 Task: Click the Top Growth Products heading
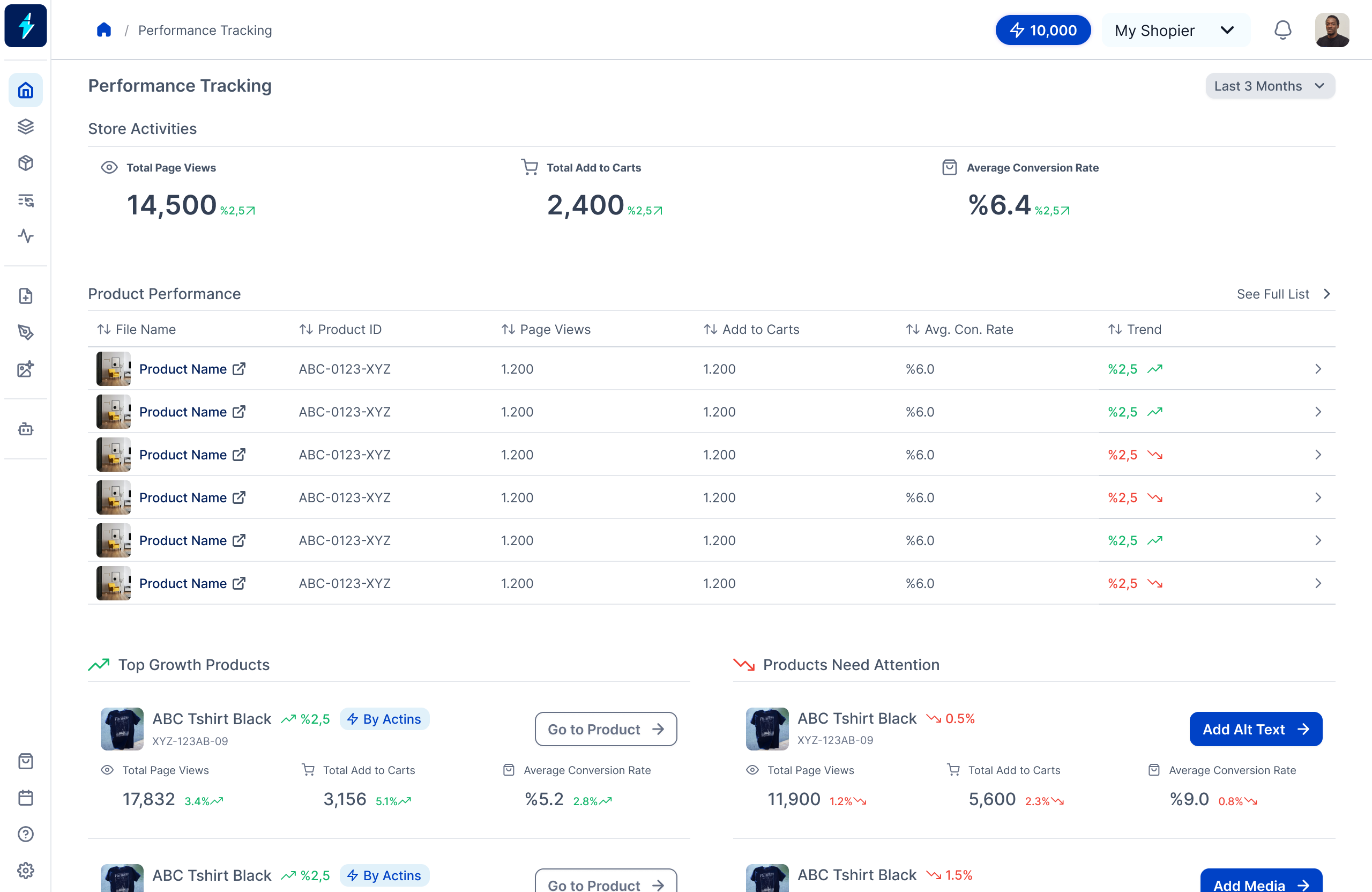(x=193, y=665)
